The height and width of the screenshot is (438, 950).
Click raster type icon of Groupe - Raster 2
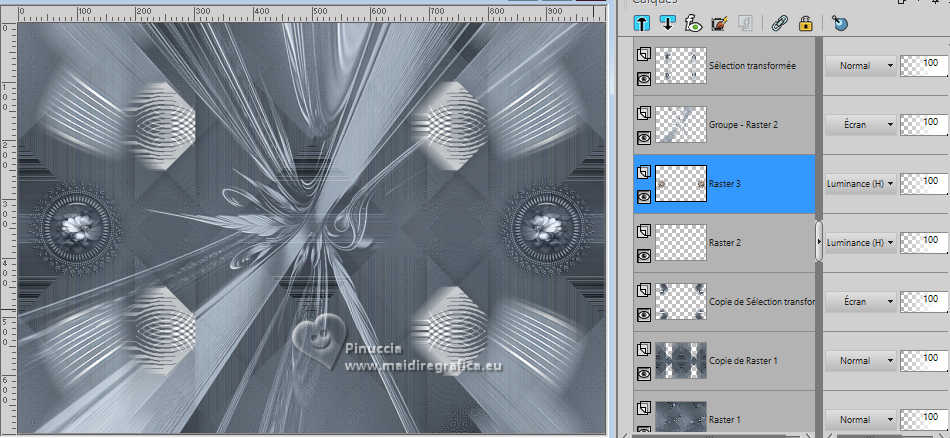point(644,113)
